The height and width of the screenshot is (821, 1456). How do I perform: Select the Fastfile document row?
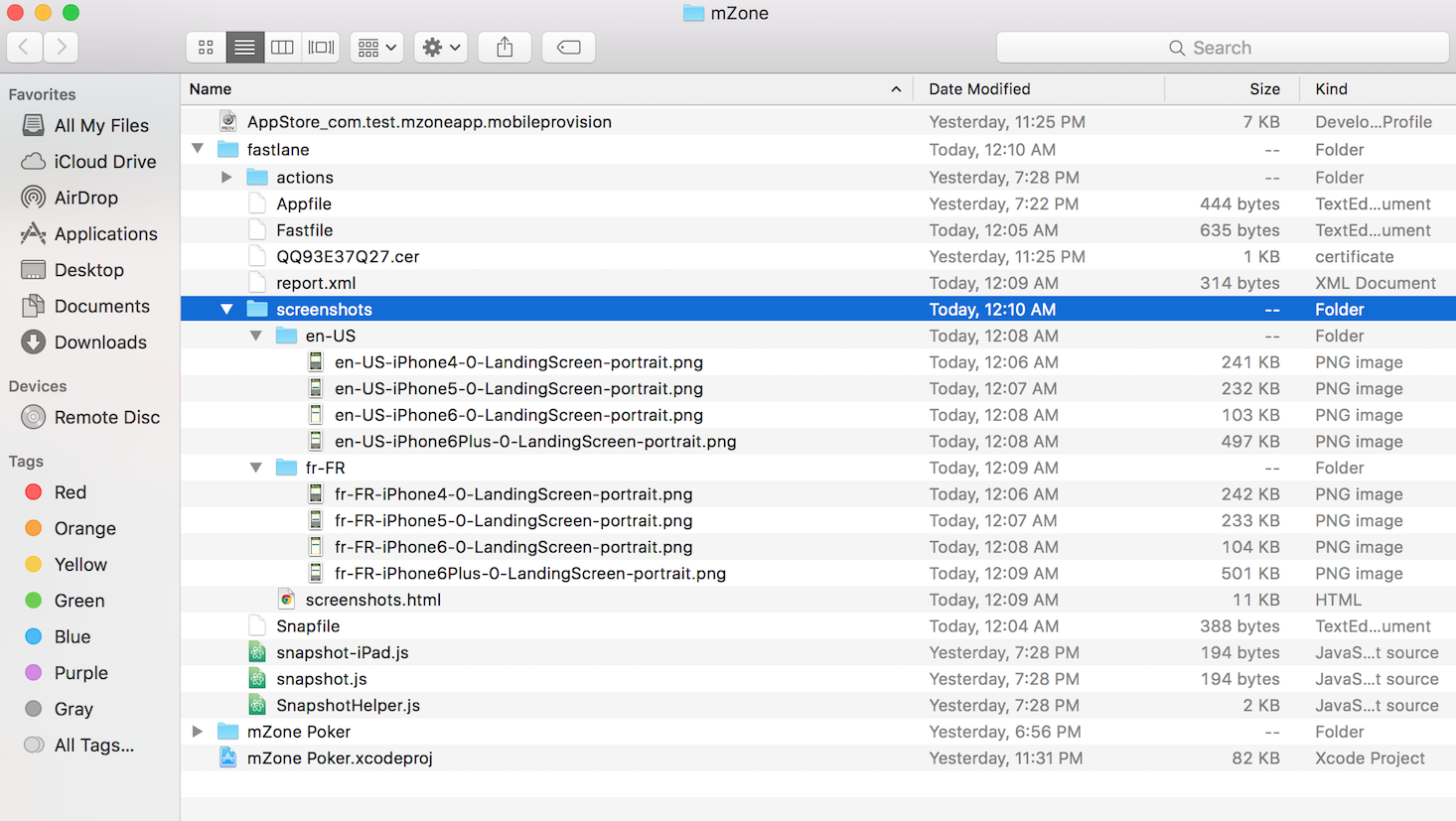(304, 230)
